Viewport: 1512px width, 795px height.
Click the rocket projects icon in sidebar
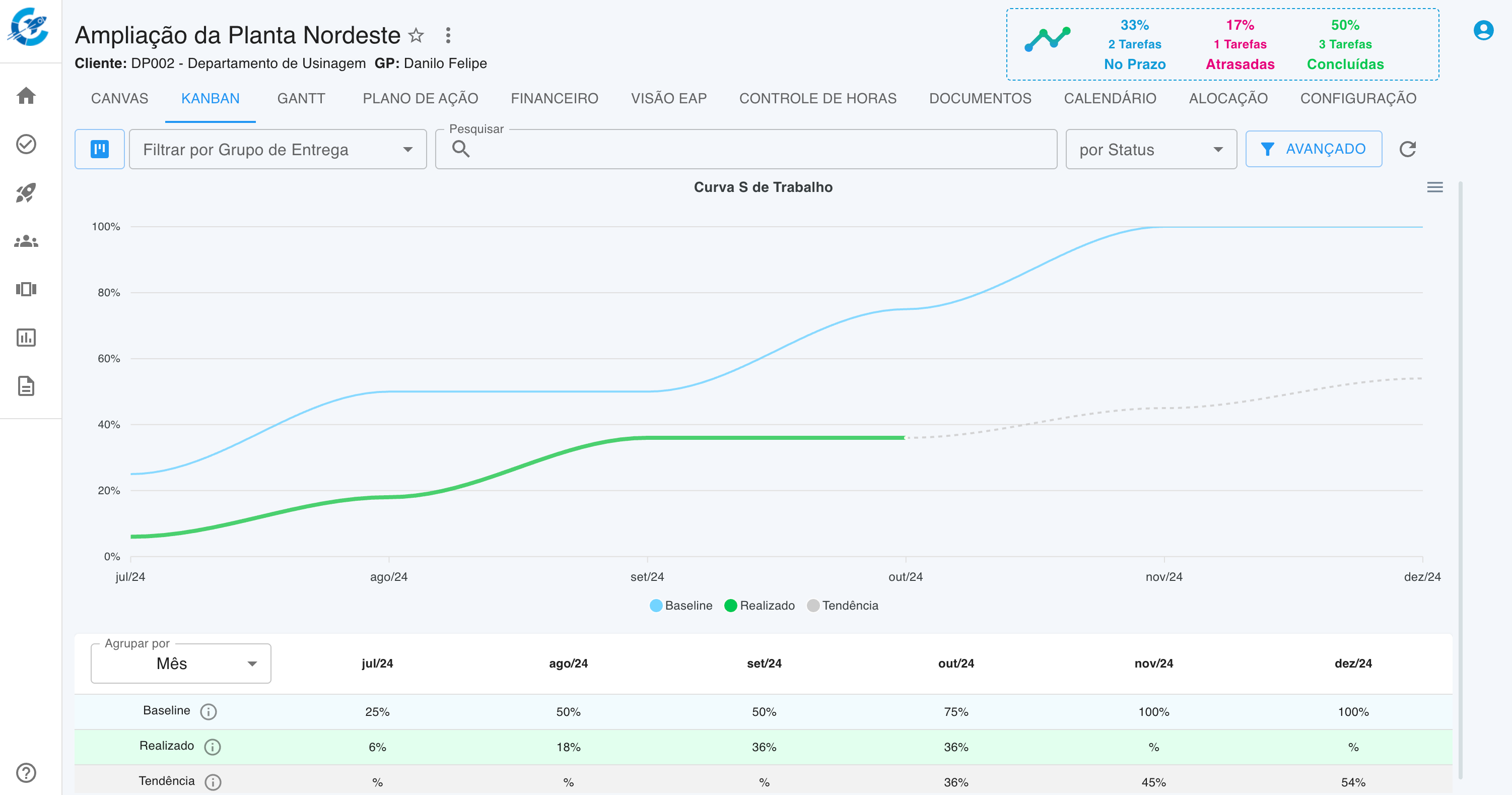(x=26, y=192)
